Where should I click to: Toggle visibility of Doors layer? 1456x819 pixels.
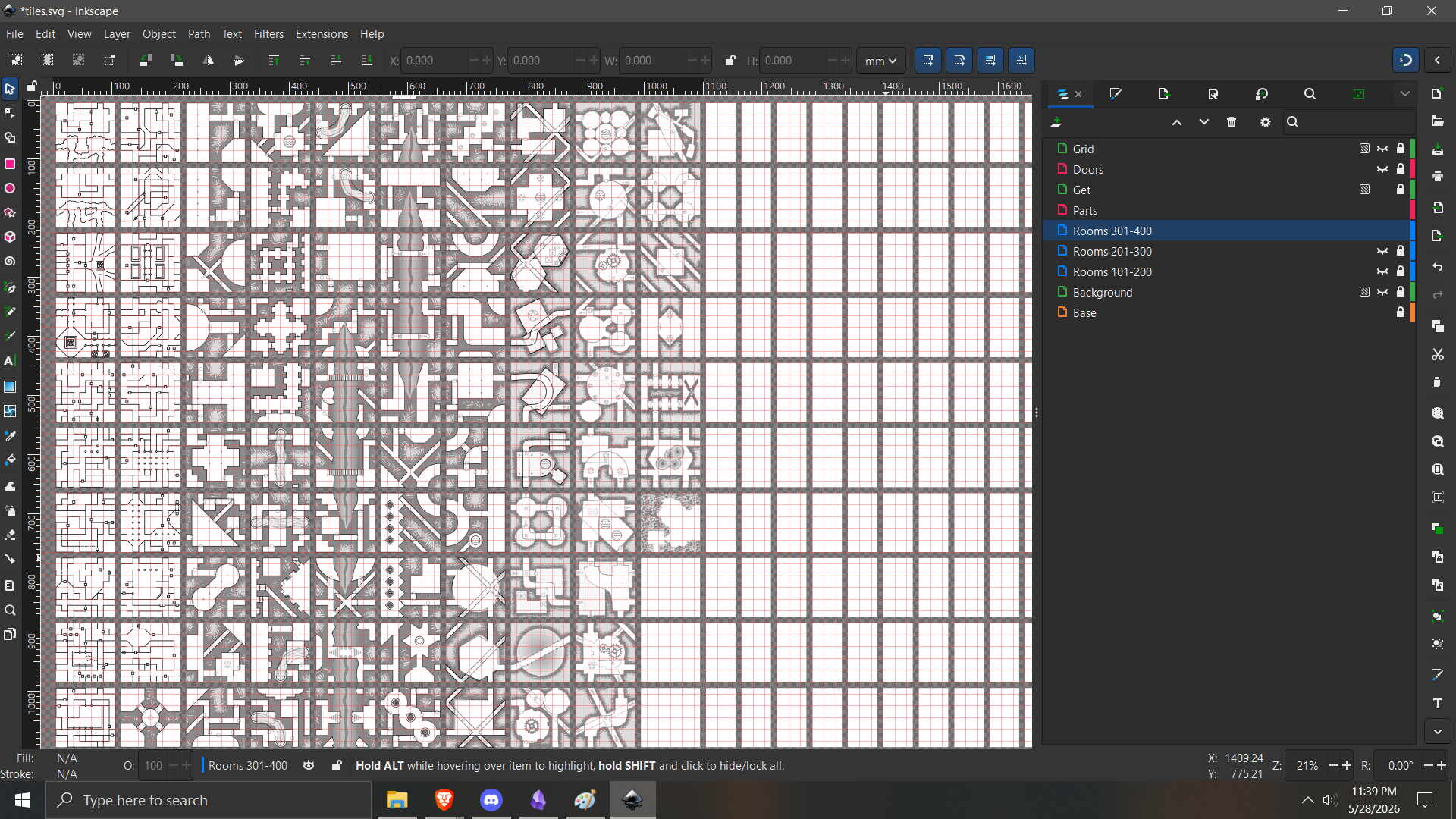coord(1383,169)
